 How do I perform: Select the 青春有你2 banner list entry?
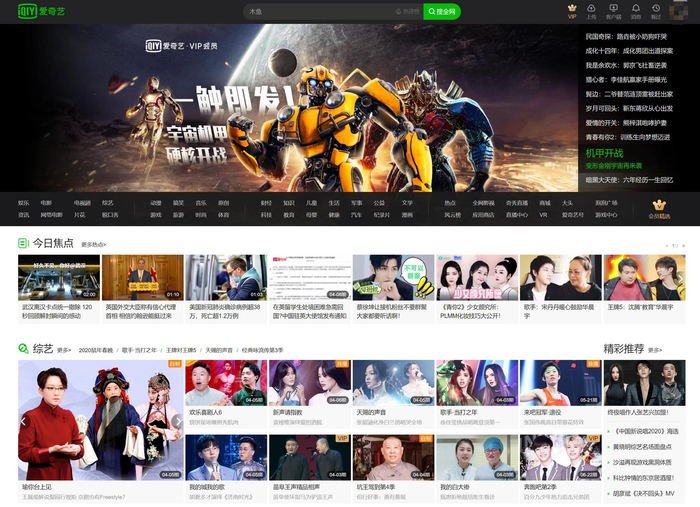coord(628,137)
